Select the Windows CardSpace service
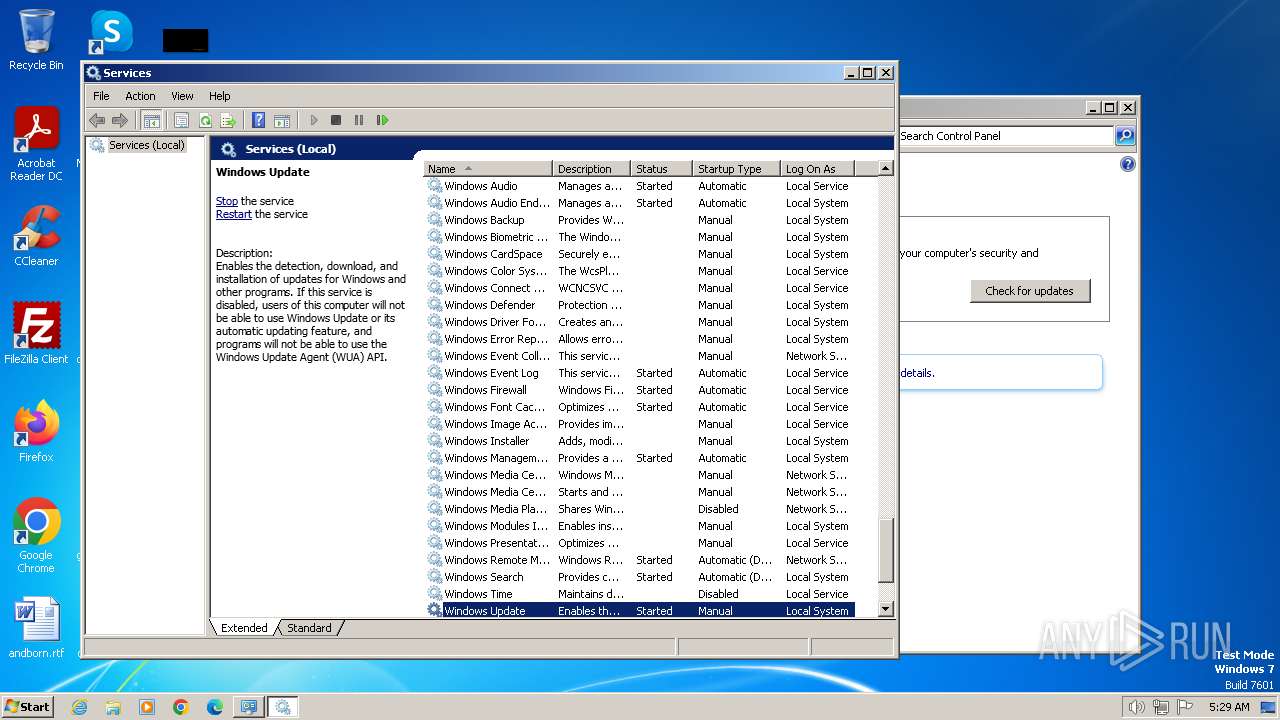This screenshot has height=720, width=1280. point(640,254)
